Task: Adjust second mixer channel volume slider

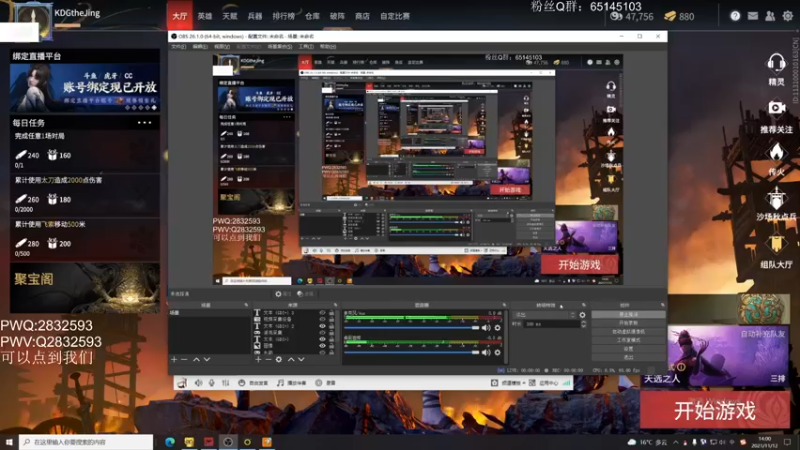Action: pyautogui.click(x=412, y=352)
